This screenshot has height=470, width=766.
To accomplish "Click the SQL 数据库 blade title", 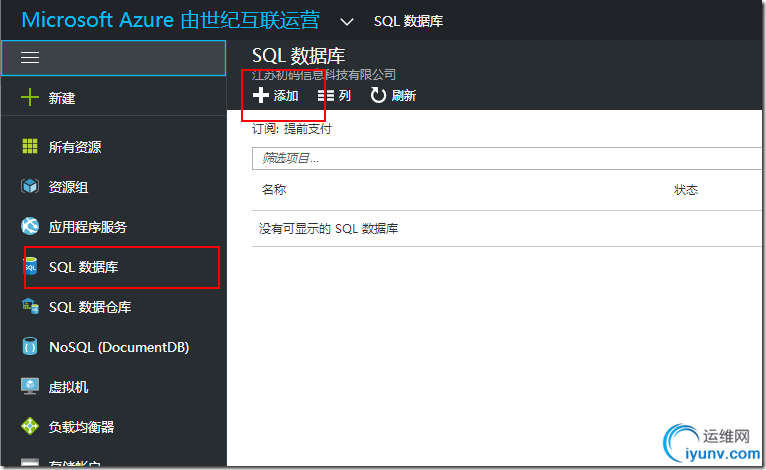I will point(298,56).
